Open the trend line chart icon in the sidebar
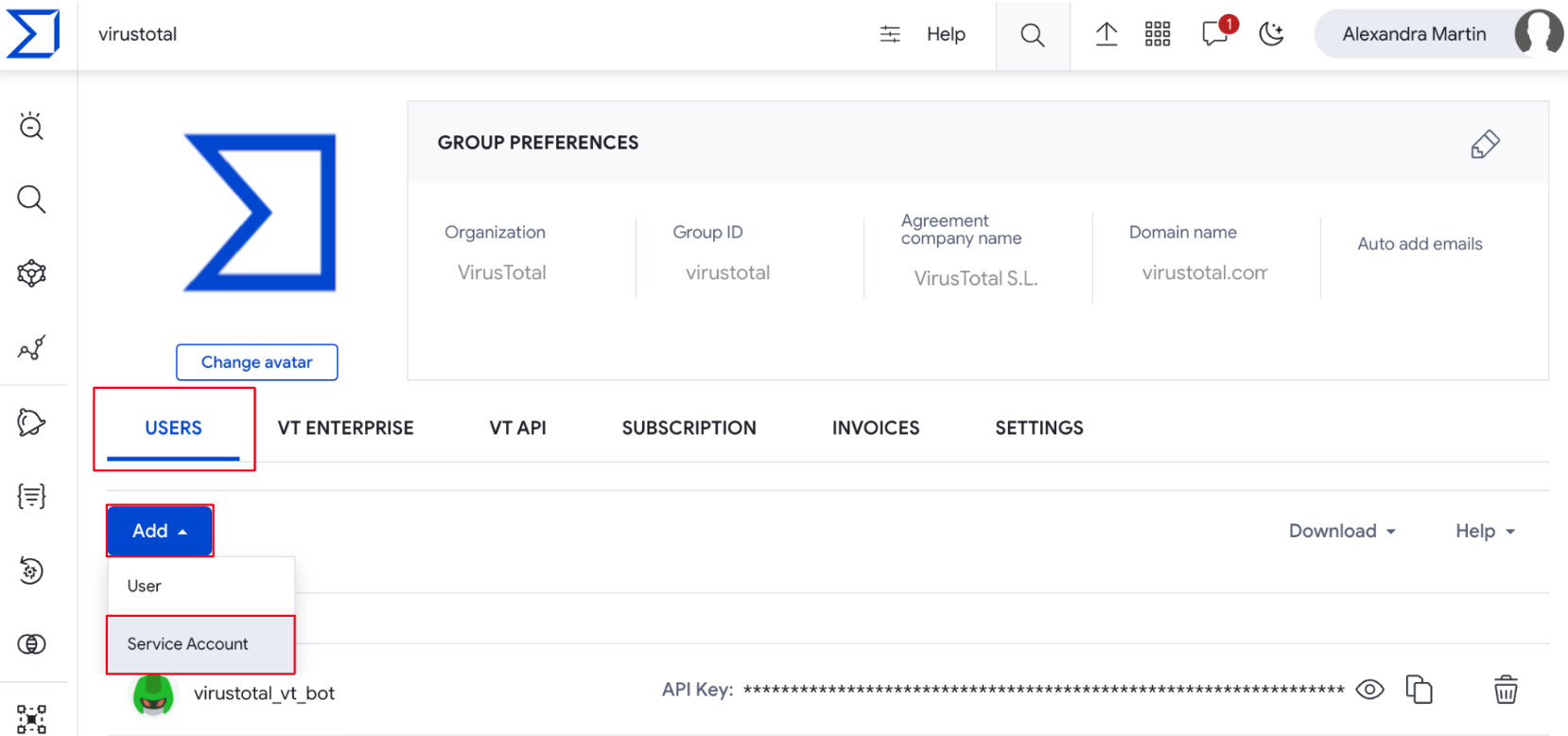 31,347
